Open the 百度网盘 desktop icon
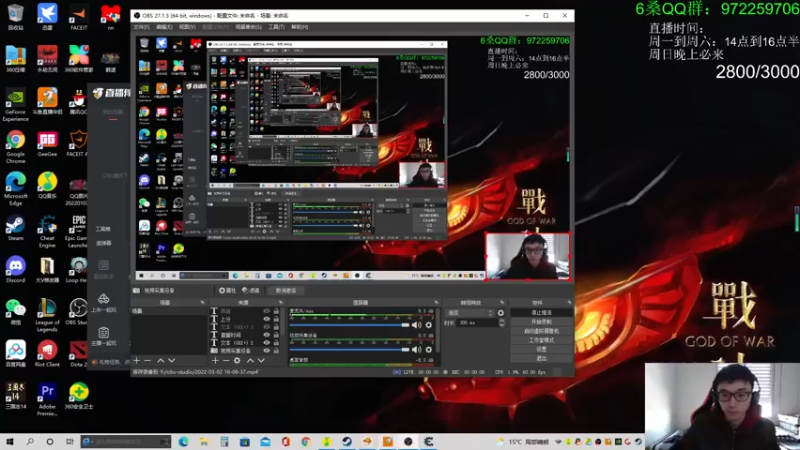The width and height of the screenshot is (800, 450). [15, 354]
